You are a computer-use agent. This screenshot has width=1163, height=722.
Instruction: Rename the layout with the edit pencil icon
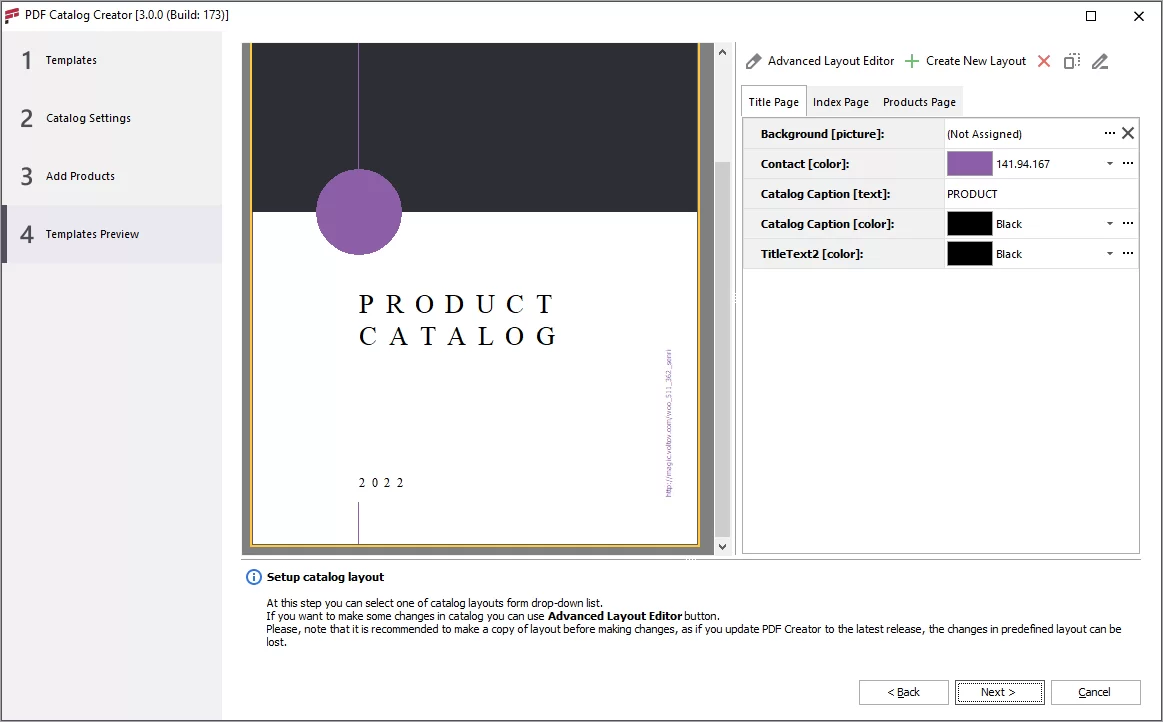point(1100,60)
